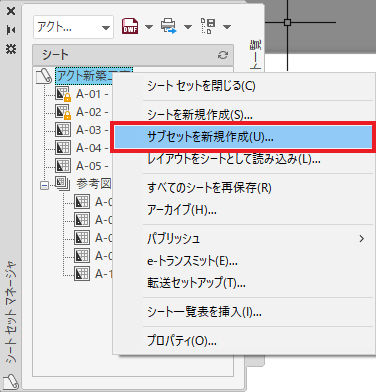Toggle auto-hide on the palette
Image resolution: width=376 pixels, height=392 pixels.
(11, 30)
